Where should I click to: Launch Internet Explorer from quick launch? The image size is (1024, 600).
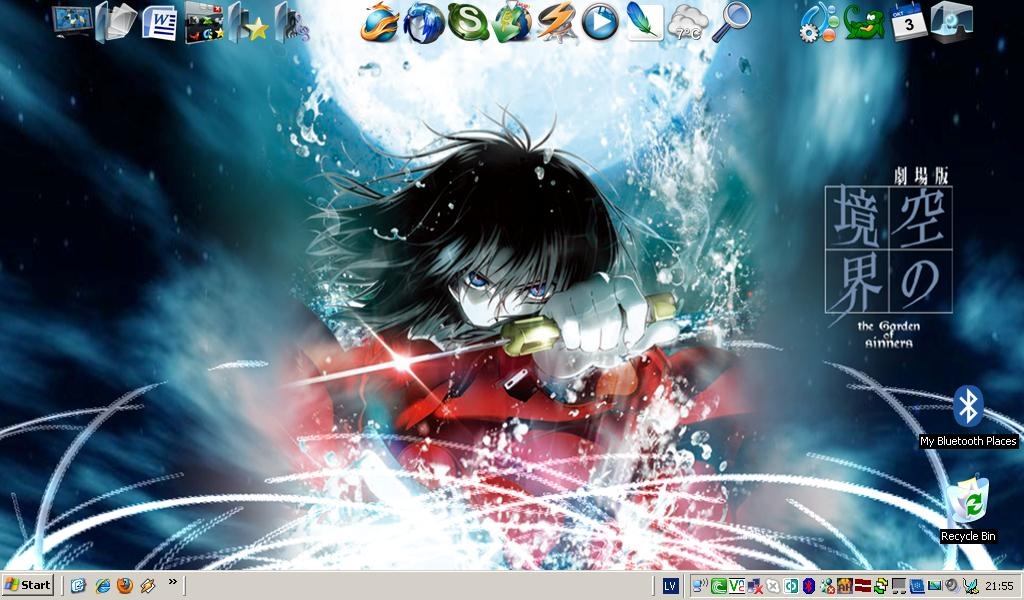[x=102, y=586]
